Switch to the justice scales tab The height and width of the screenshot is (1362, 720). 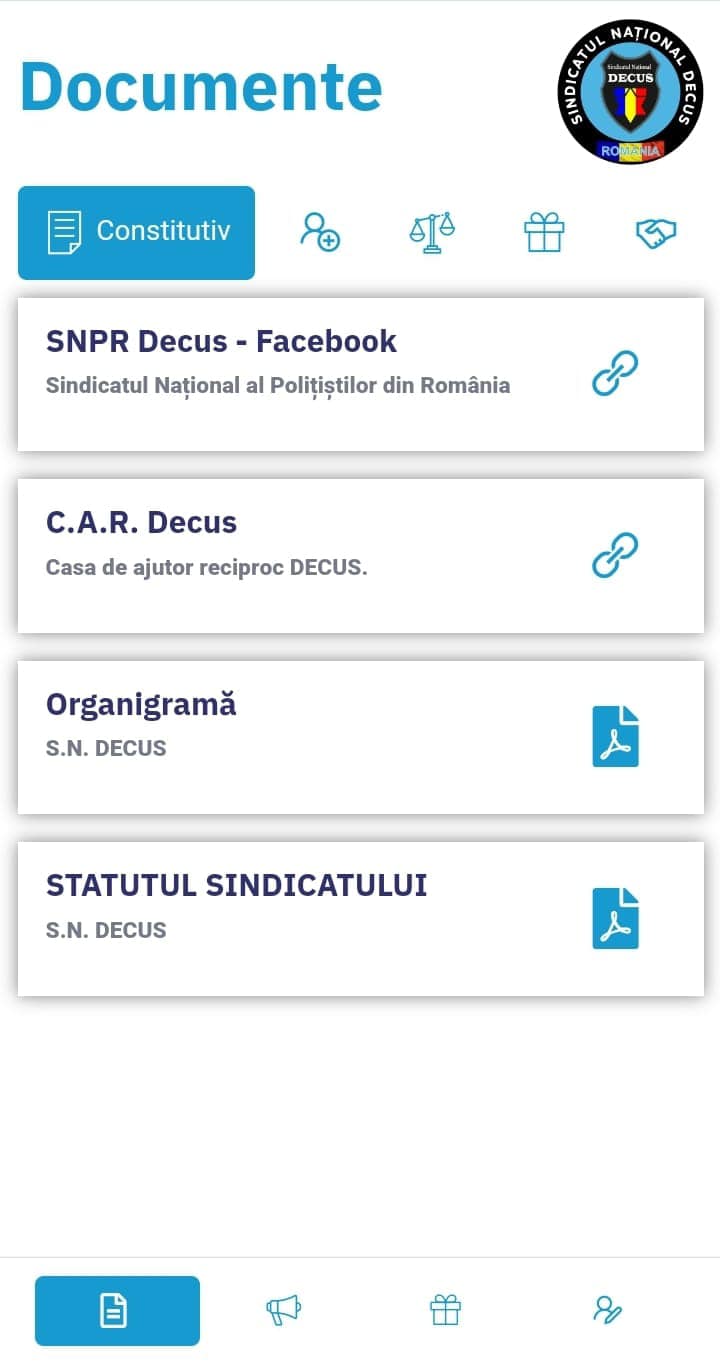pyautogui.click(x=432, y=232)
